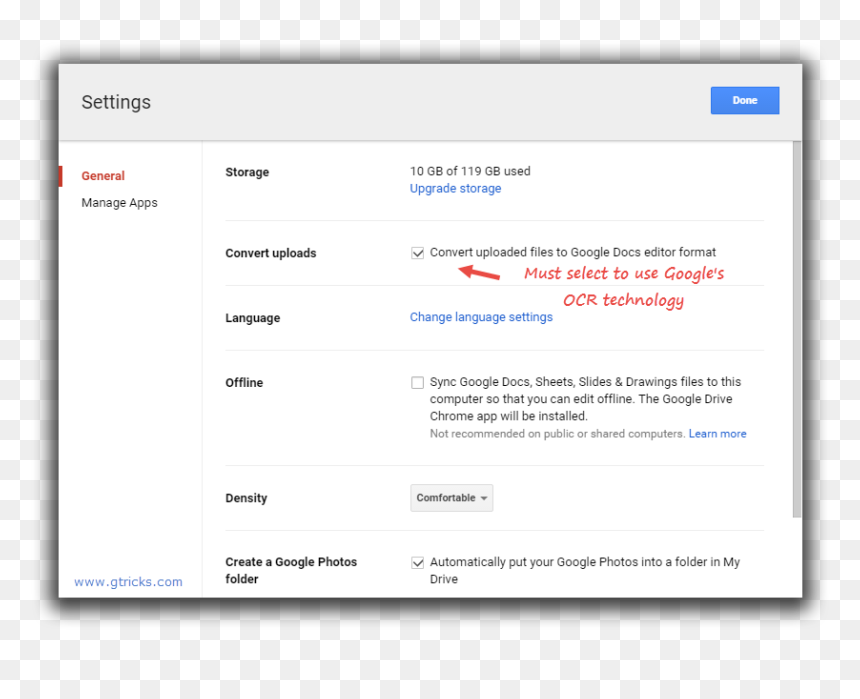The image size is (860, 699).
Task: Enable offline sync checkbox
Action: (417, 382)
